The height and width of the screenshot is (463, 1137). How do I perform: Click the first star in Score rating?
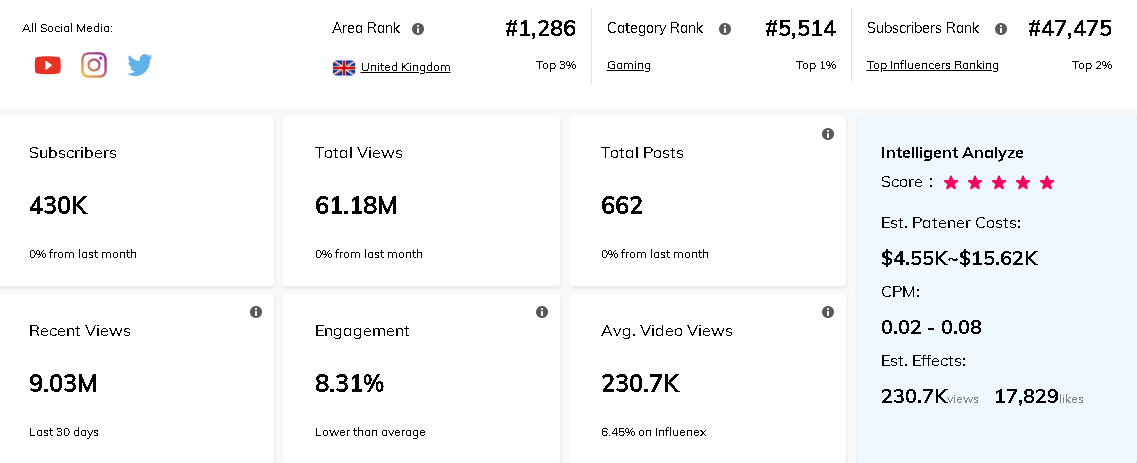tap(951, 182)
